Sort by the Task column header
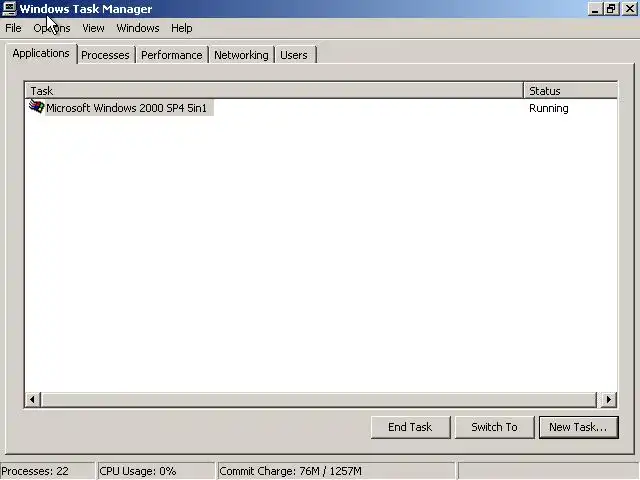 click(274, 91)
